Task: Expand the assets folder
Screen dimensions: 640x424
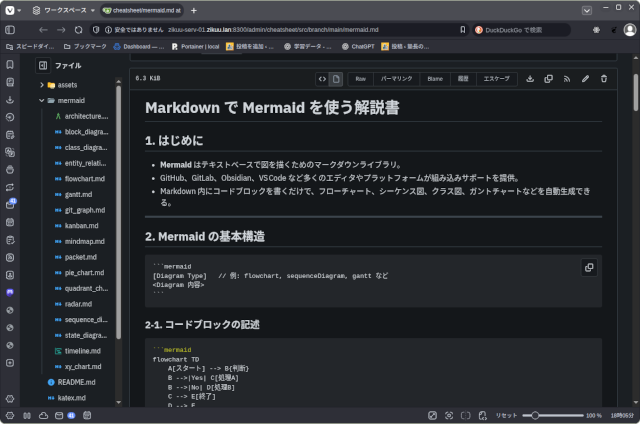Action: pyautogui.click(x=42, y=85)
